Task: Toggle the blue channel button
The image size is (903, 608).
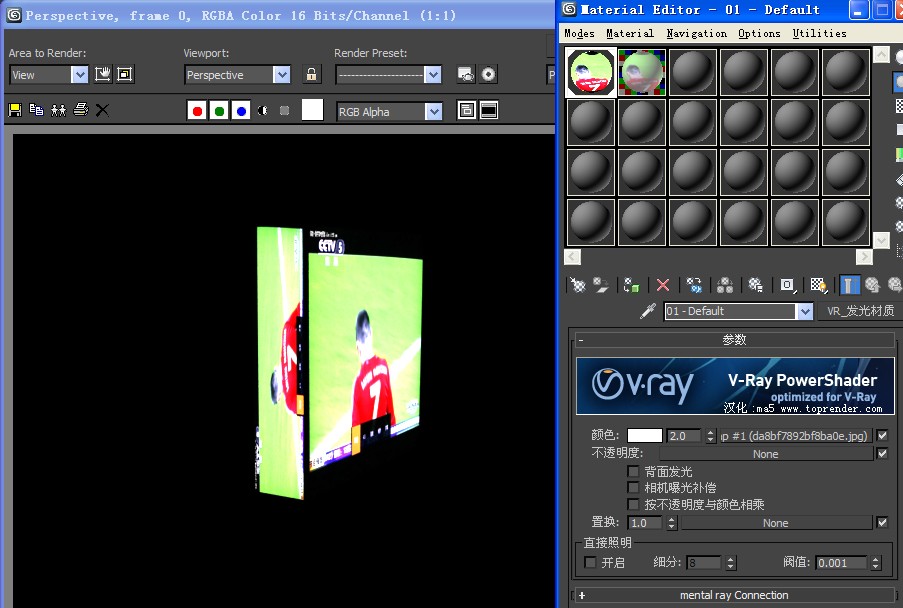Action: (x=241, y=111)
